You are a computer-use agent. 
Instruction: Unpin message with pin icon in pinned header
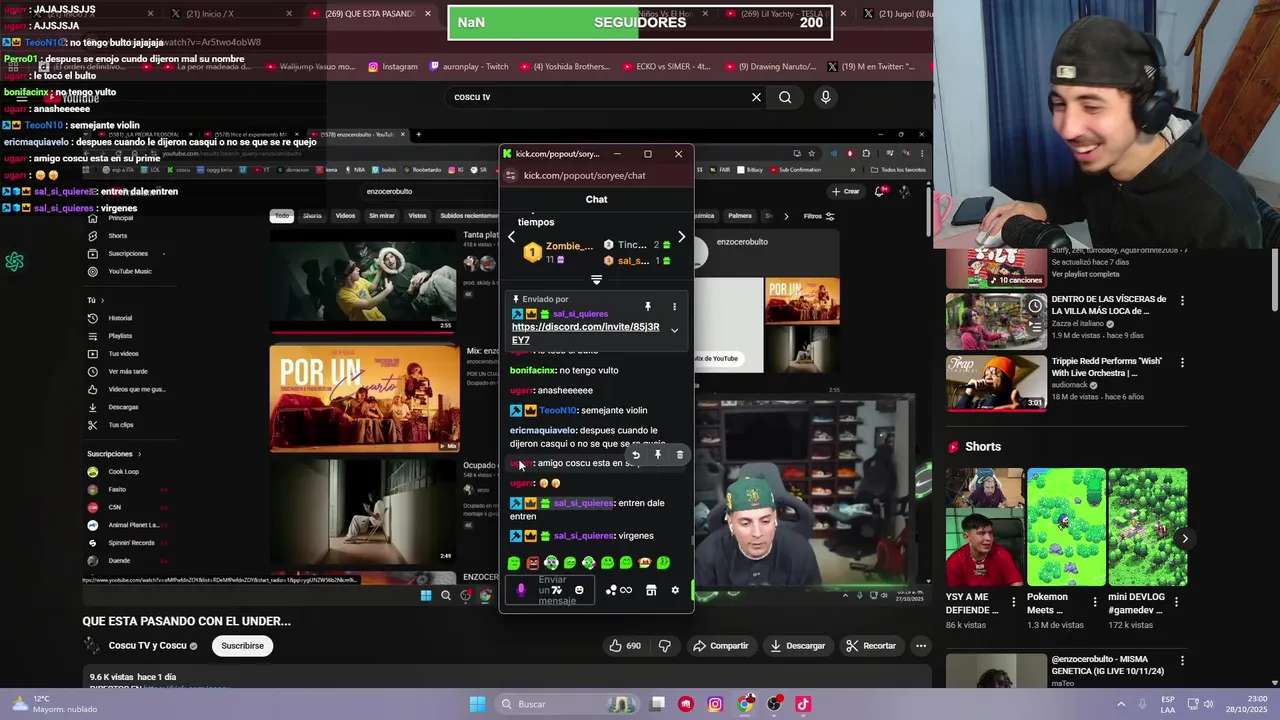648,307
